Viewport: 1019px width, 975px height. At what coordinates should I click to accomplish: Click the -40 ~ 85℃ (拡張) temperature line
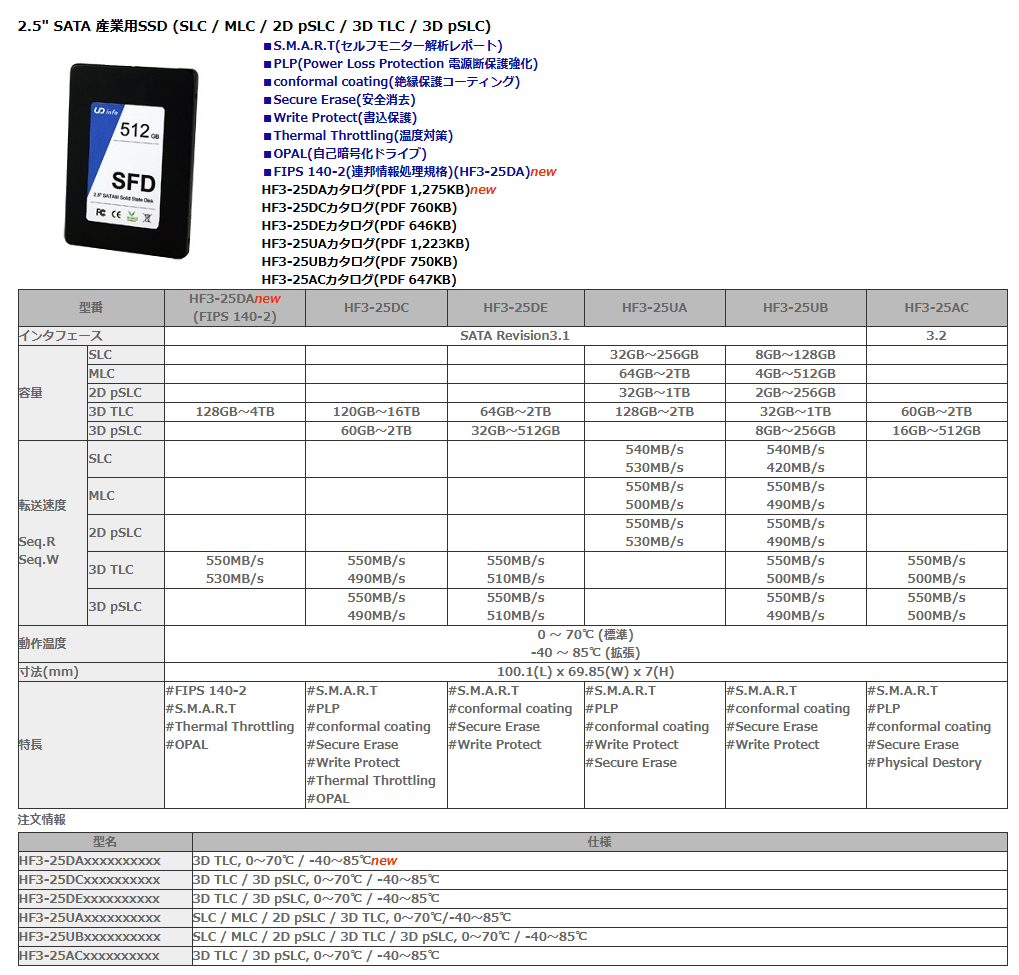pos(585,653)
